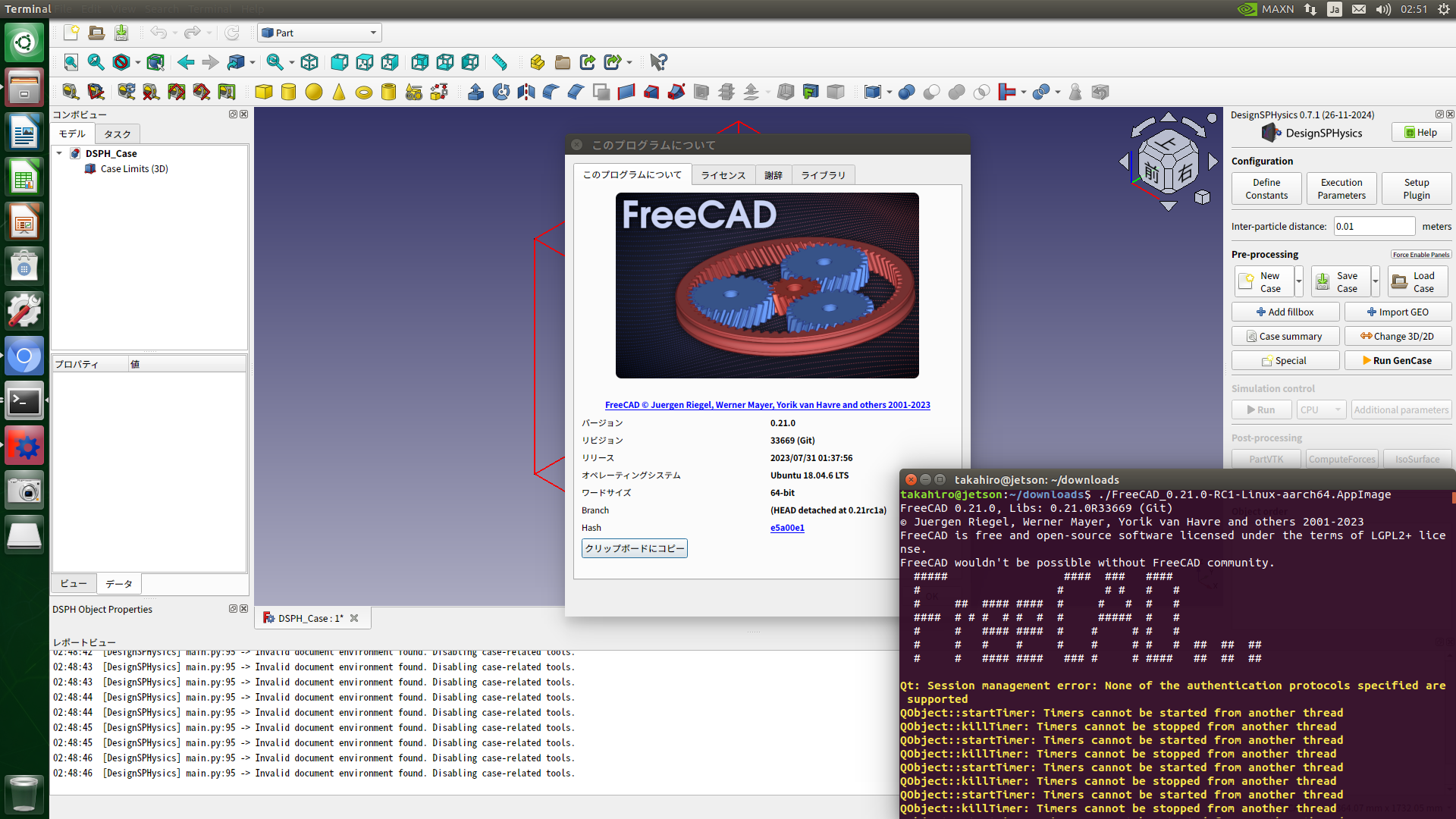
Task: Create a new Part container icon
Action: click(537, 62)
